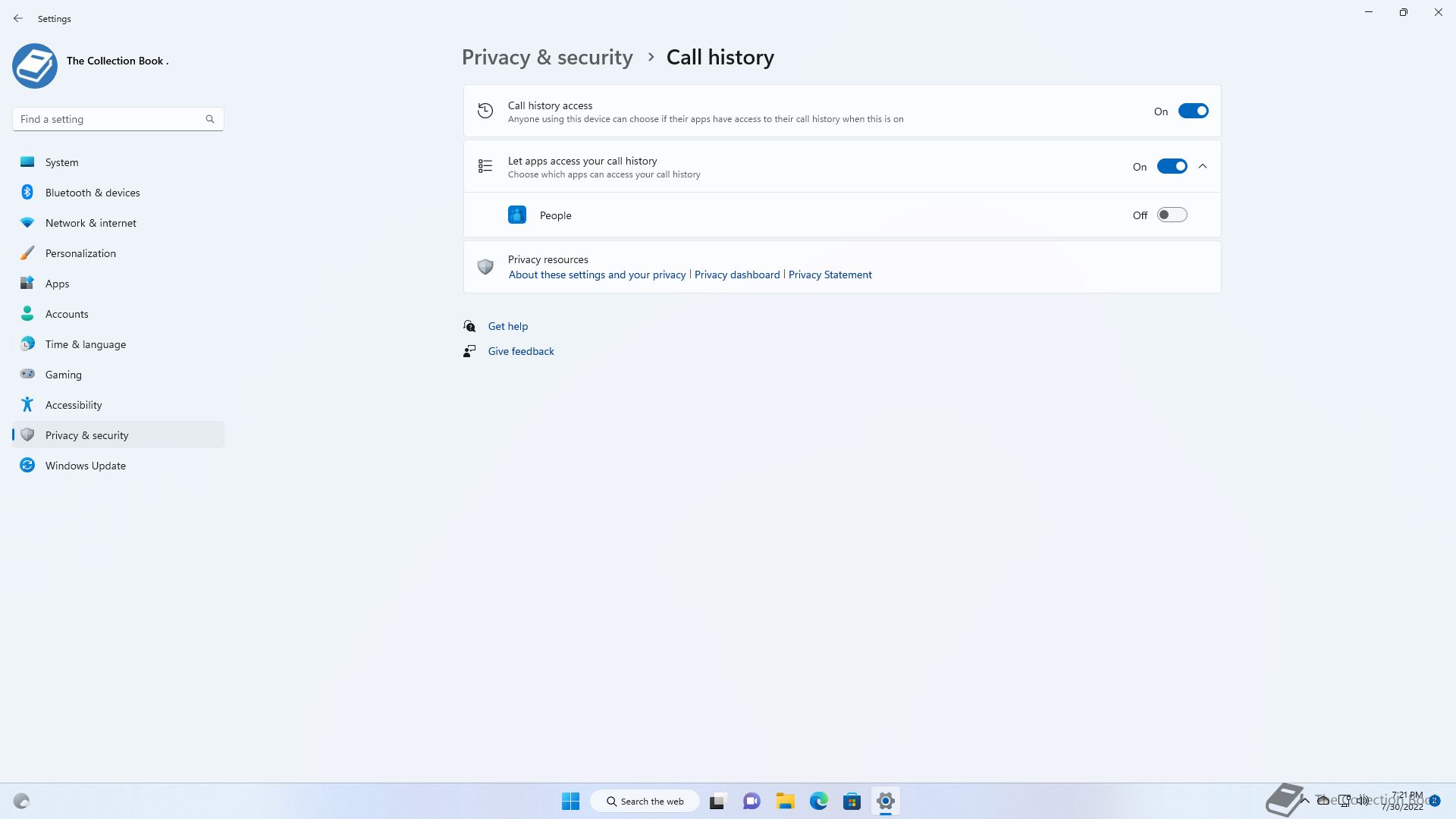This screenshot has height=819, width=1456.
Task: Click the search magnifier in Find a setting
Action: tap(210, 119)
